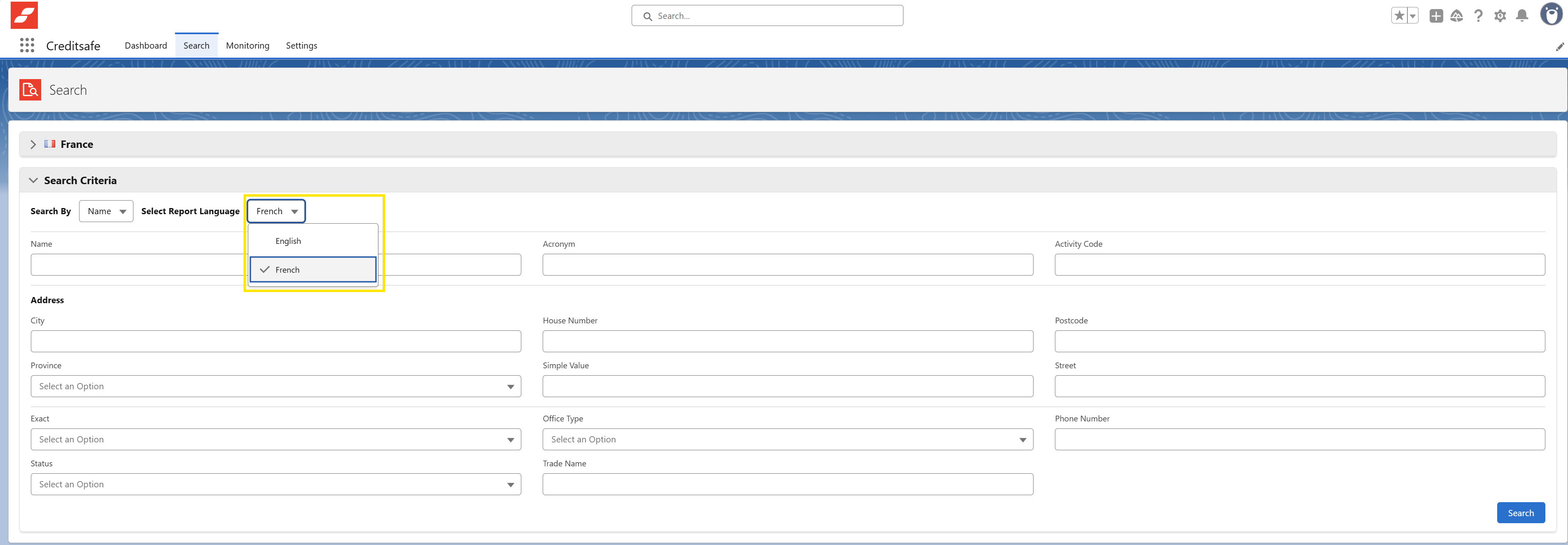
Task: Open the Help question mark icon
Action: (x=1479, y=16)
